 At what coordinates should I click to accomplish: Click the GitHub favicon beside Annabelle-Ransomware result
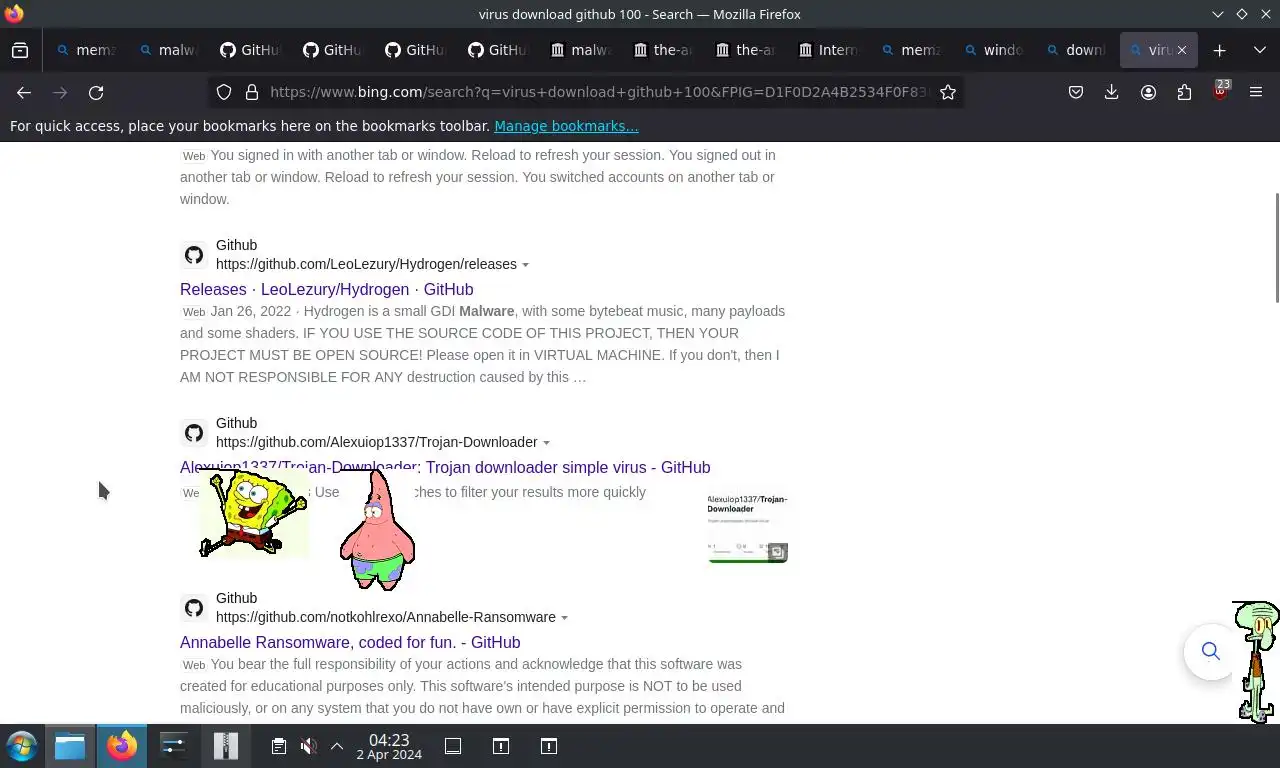click(194, 608)
